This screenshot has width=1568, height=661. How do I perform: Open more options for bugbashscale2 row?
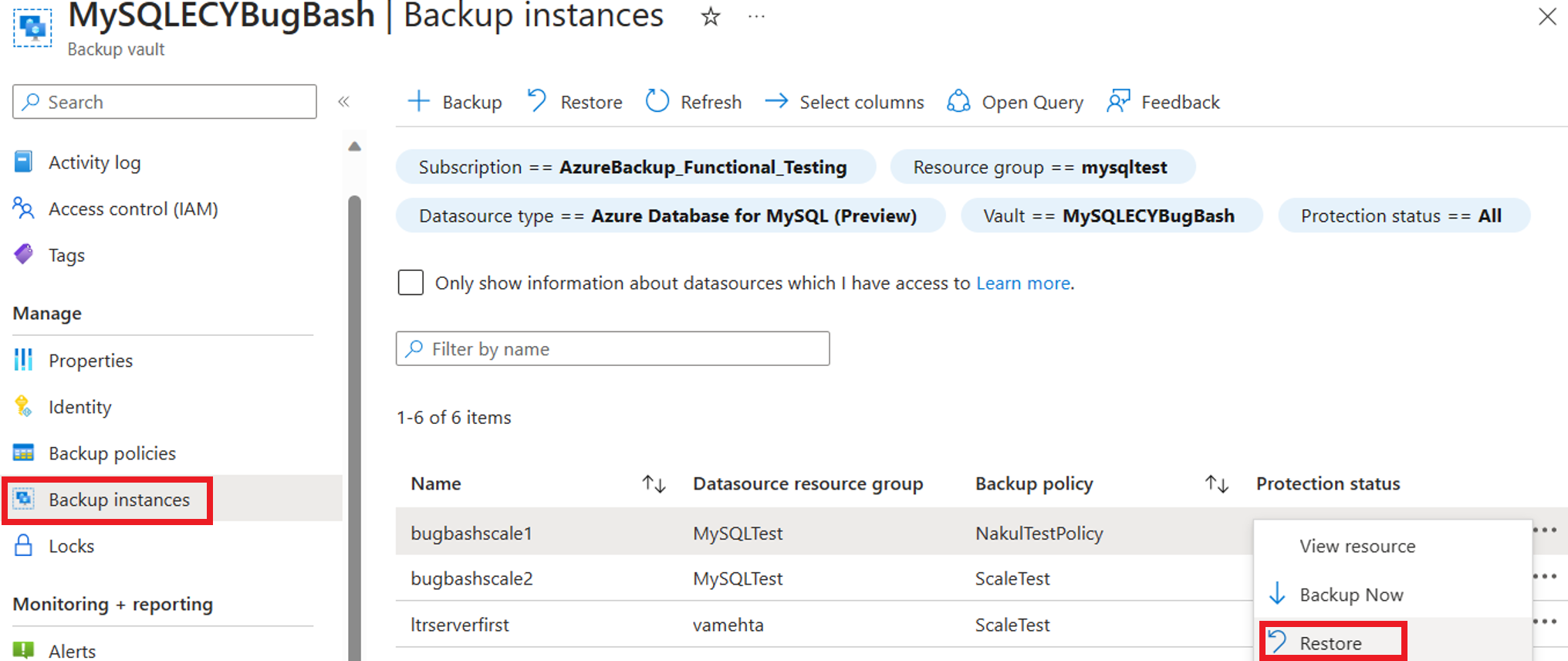(x=1545, y=577)
